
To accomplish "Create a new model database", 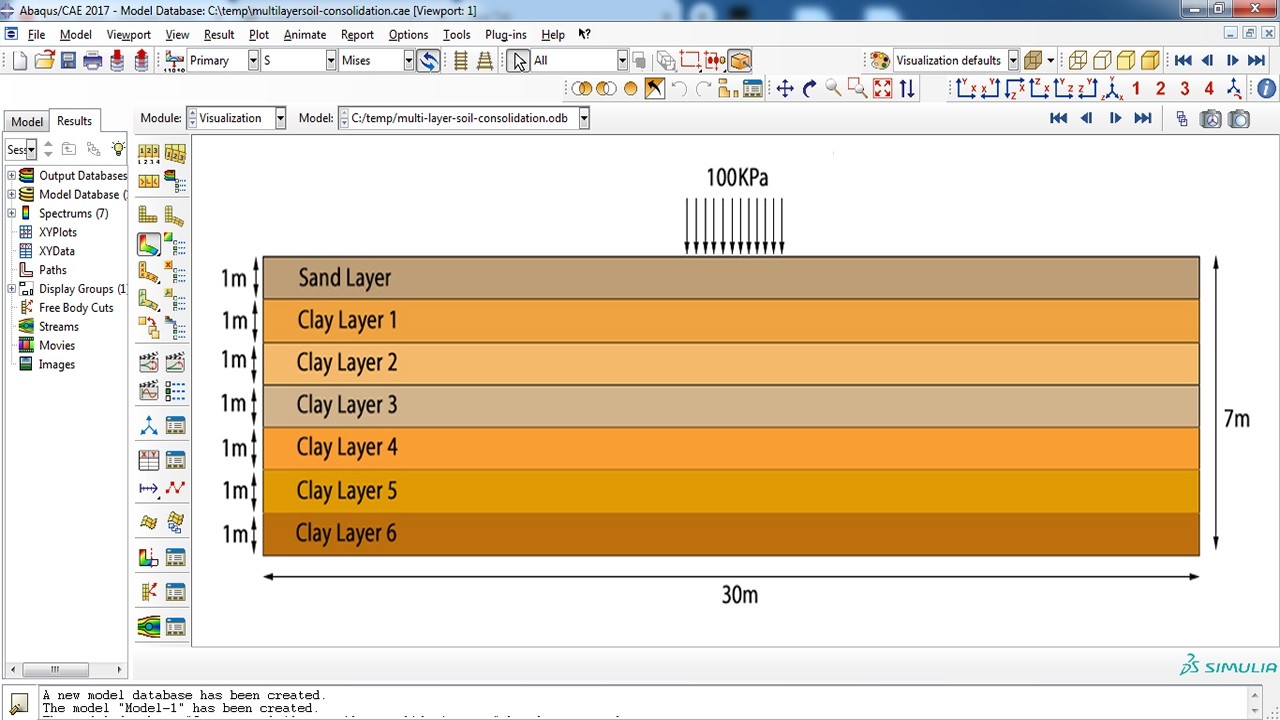I will tap(20, 60).
